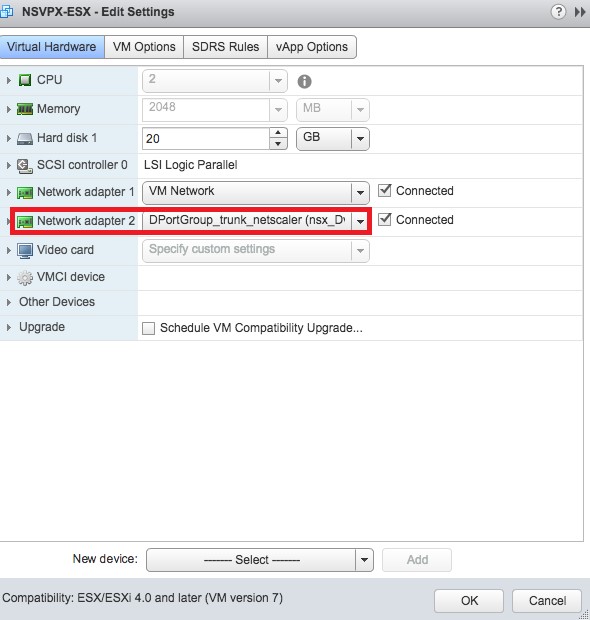Click the LSI Logic Parallel text

[191, 165]
